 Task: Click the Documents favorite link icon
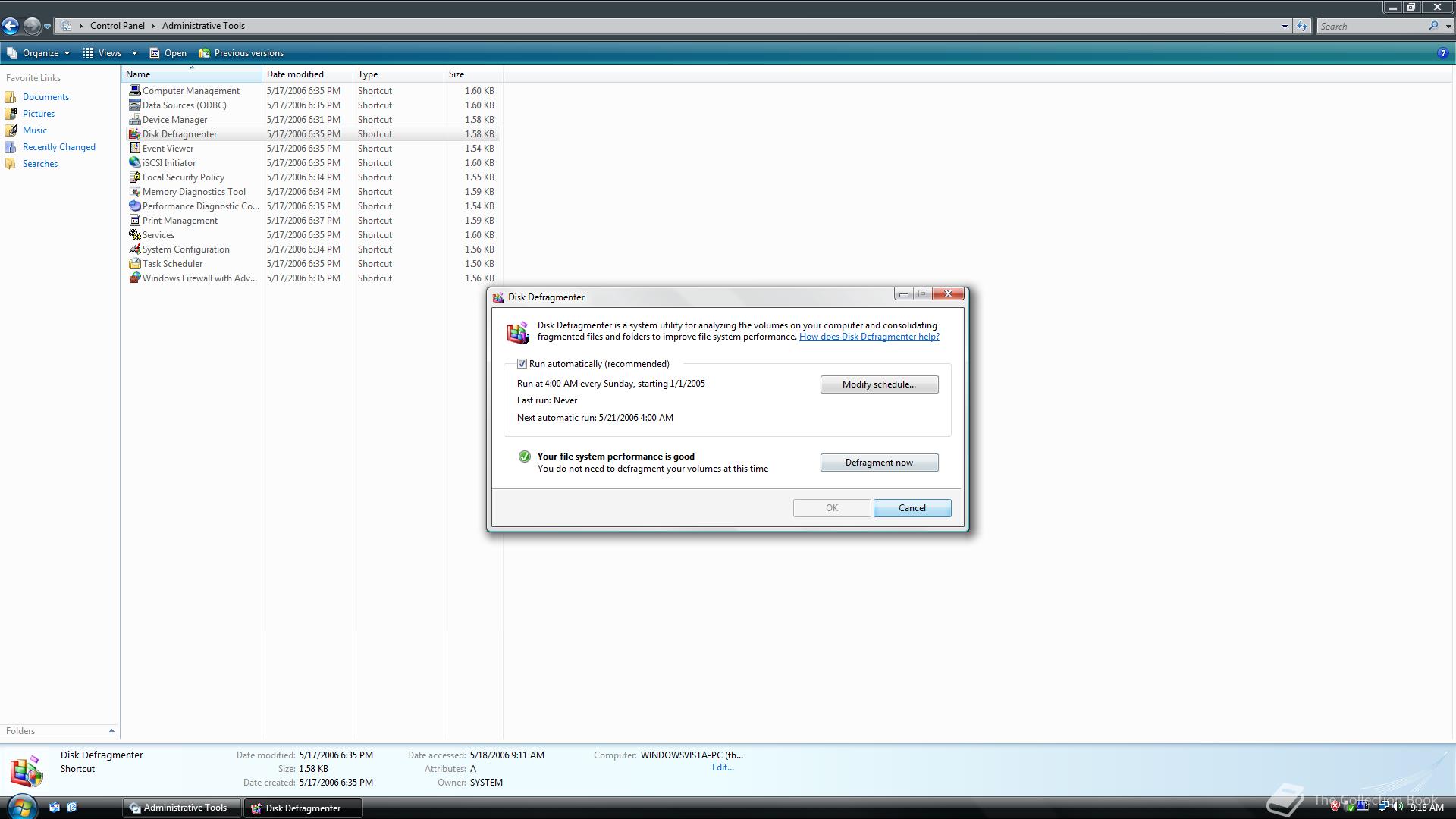pos(11,97)
